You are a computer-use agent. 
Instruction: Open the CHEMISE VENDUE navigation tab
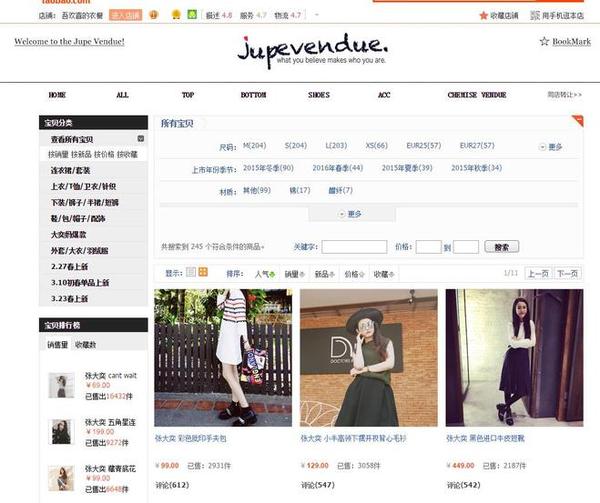477,95
